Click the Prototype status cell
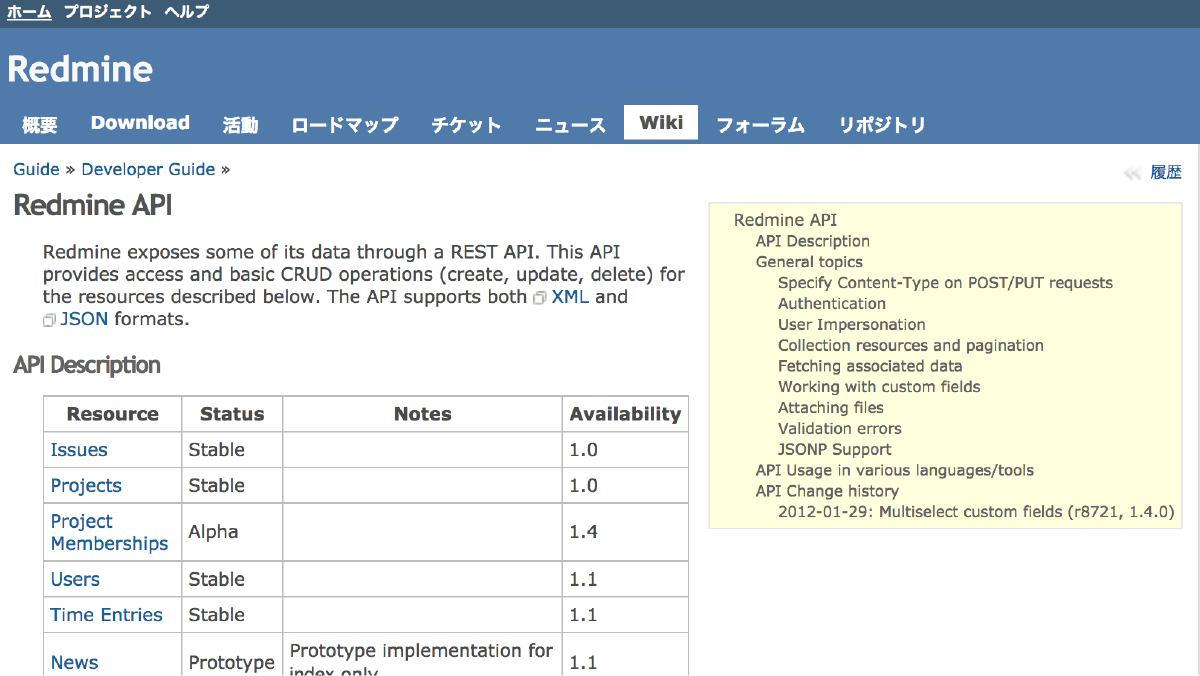Screen dimensions: 1200x676 [x=232, y=663]
